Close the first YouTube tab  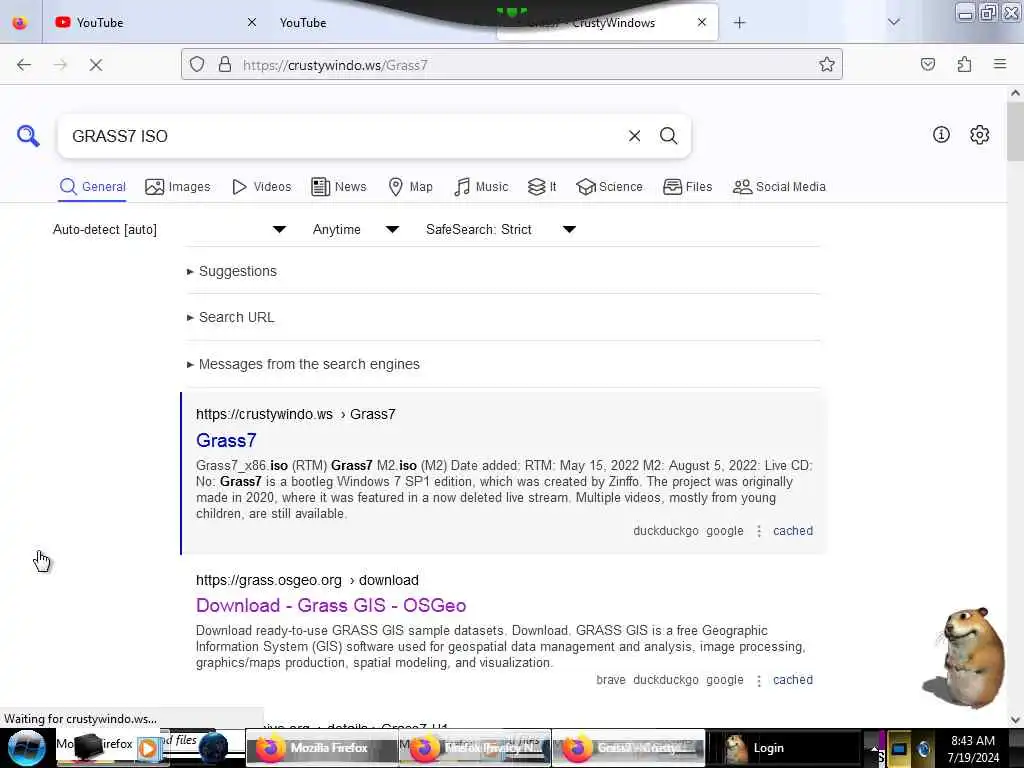point(251,22)
